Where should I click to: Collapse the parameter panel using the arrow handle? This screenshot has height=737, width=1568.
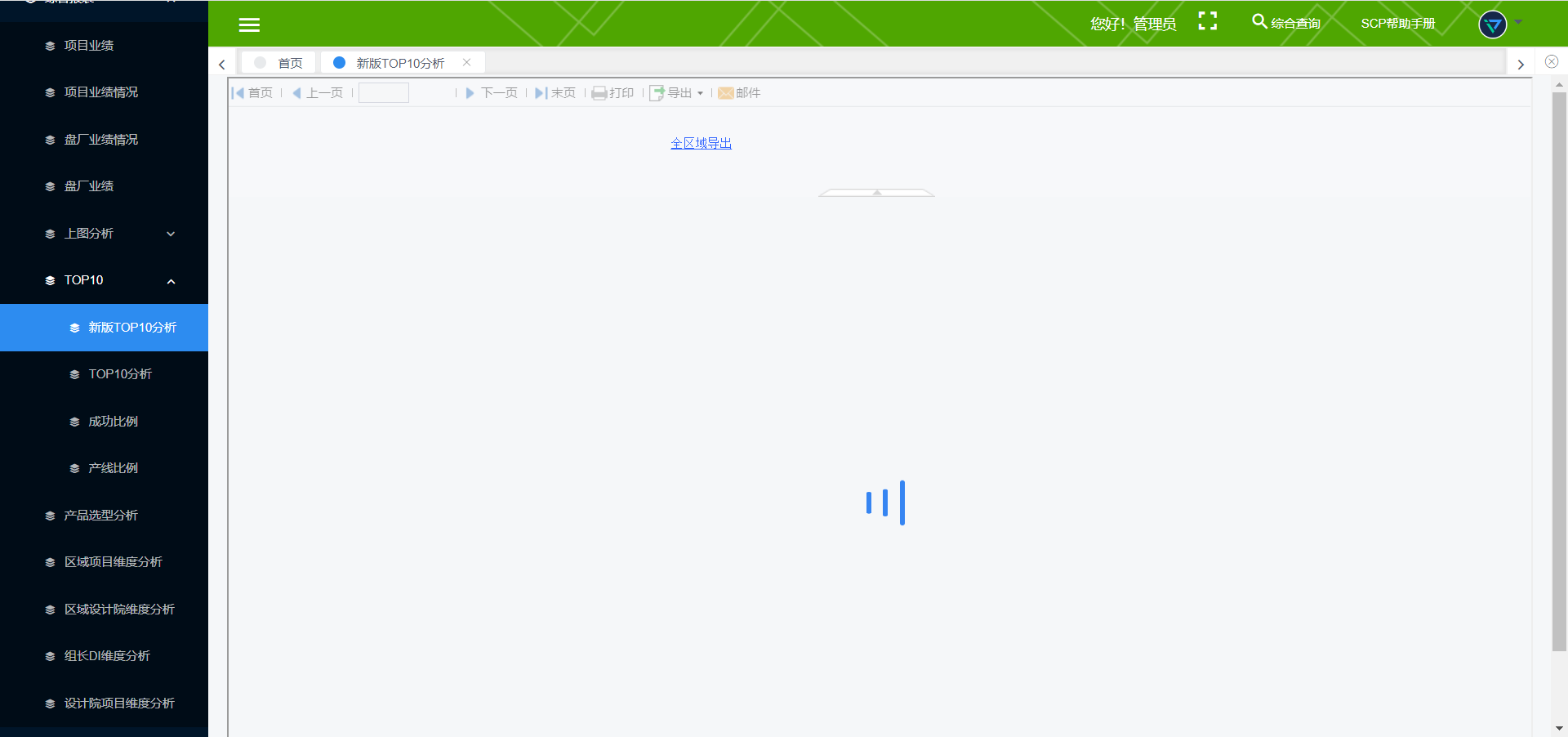[x=876, y=193]
